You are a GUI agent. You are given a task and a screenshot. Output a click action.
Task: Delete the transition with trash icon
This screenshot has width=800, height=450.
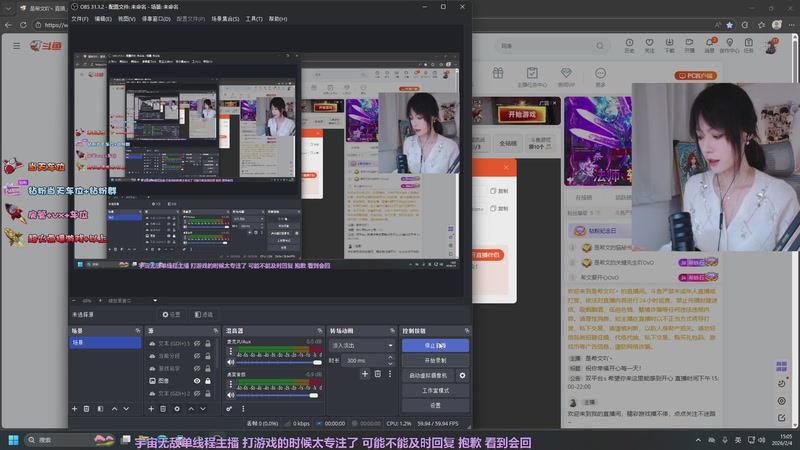(x=378, y=374)
